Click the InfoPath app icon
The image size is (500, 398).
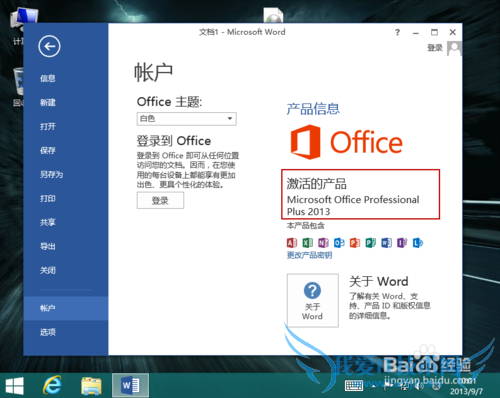point(402,243)
